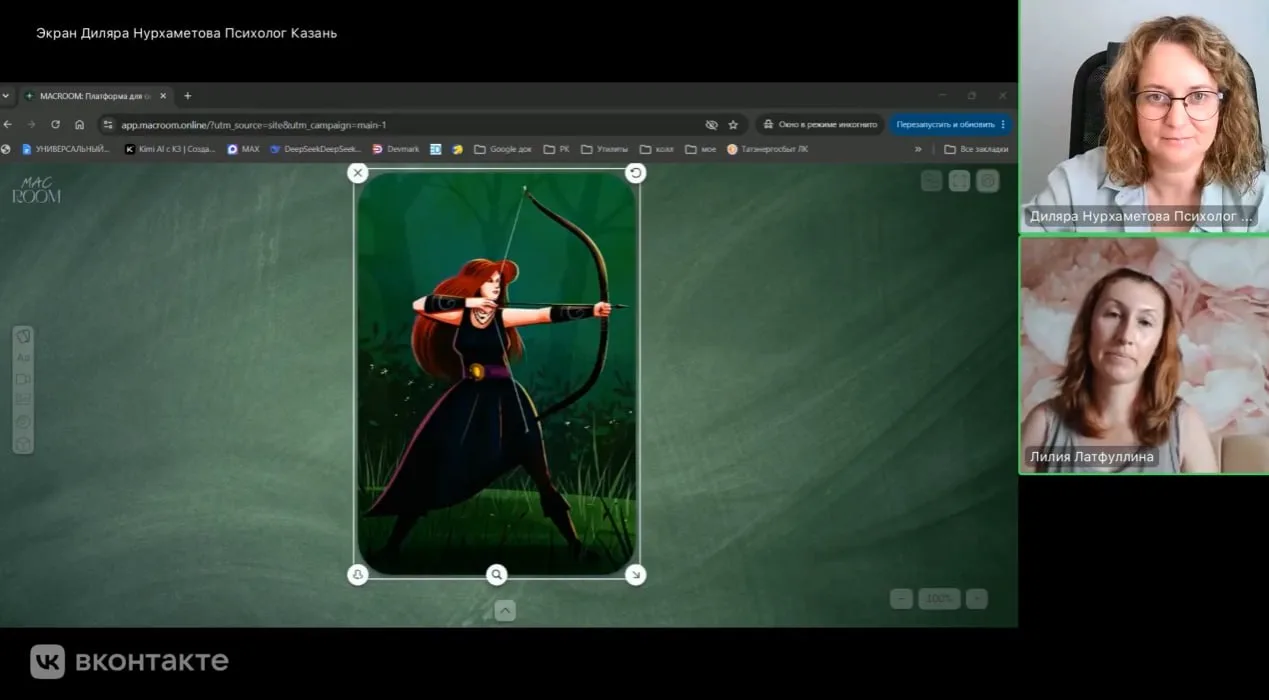Open the settings gear at top right of the canvas
This screenshot has width=1269, height=700.
[988, 181]
